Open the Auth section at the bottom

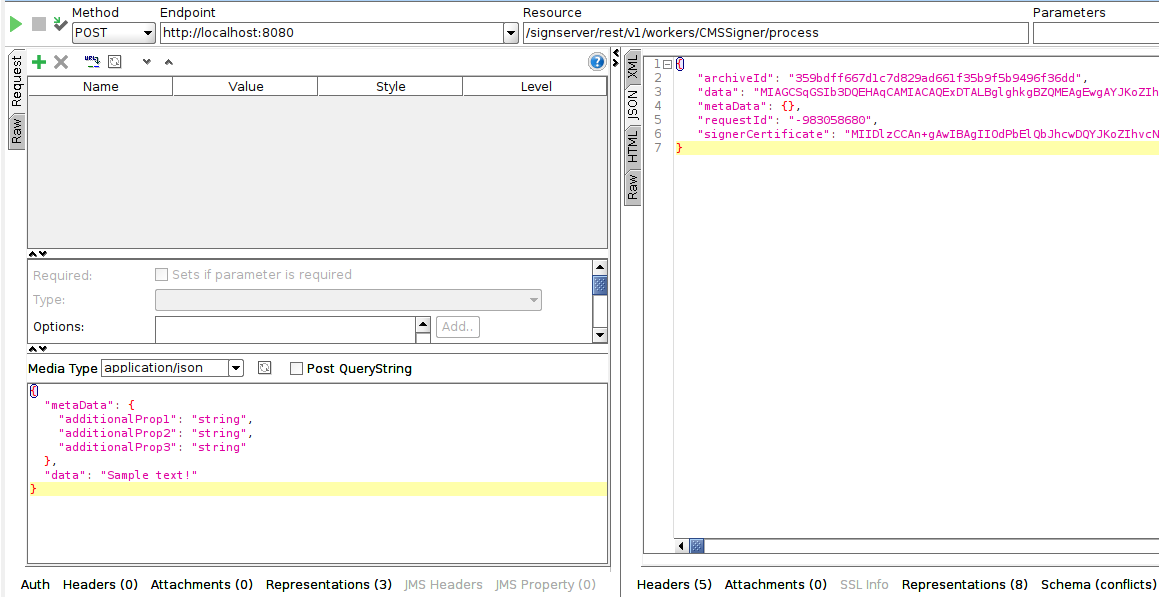(34, 585)
